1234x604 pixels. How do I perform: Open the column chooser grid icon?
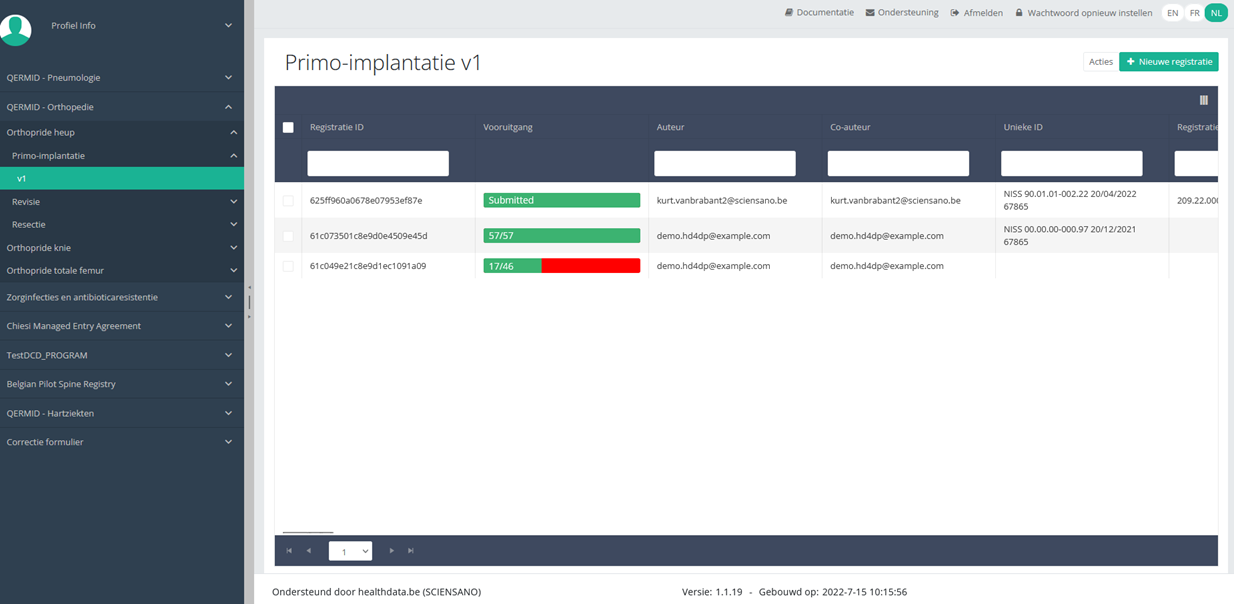click(x=1204, y=100)
